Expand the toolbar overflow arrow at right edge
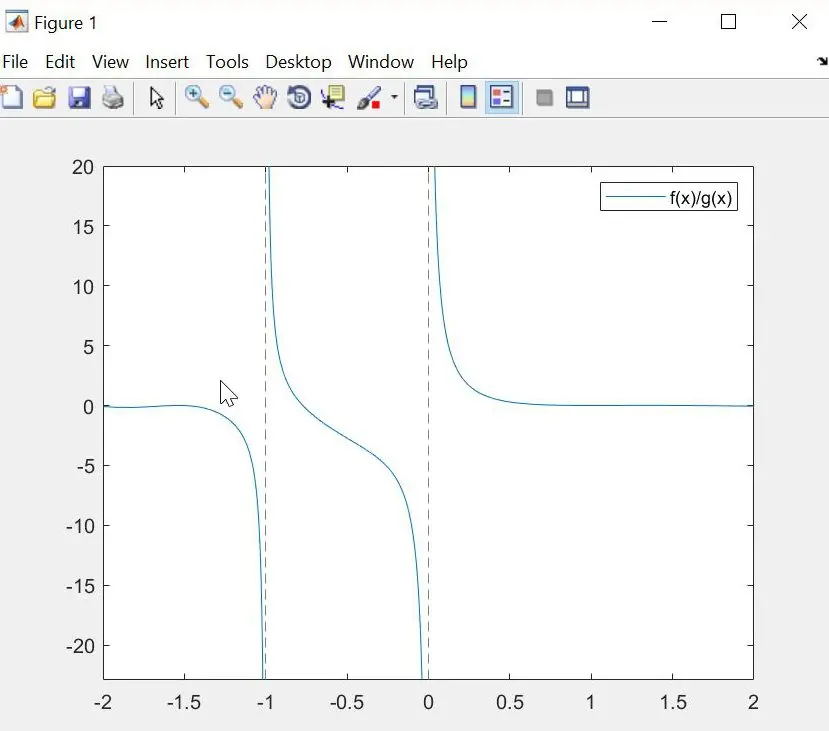Screen dimensions: 829x731 tap(821, 62)
